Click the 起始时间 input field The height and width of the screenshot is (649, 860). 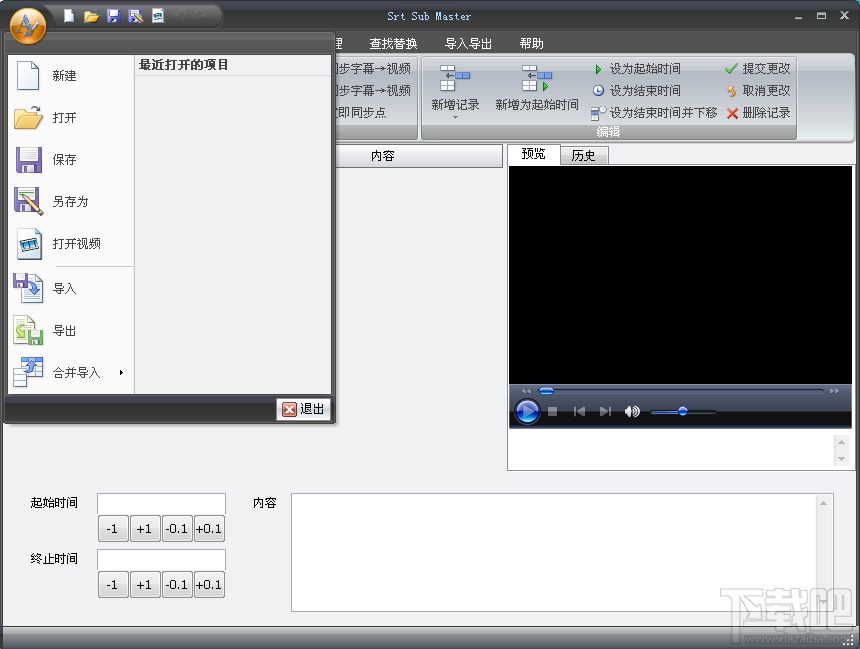click(x=161, y=504)
